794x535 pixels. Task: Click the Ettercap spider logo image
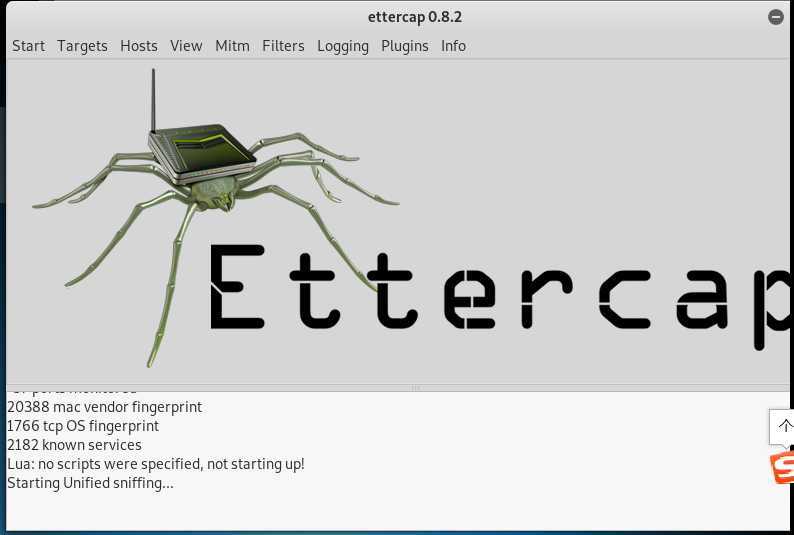coord(215,218)
